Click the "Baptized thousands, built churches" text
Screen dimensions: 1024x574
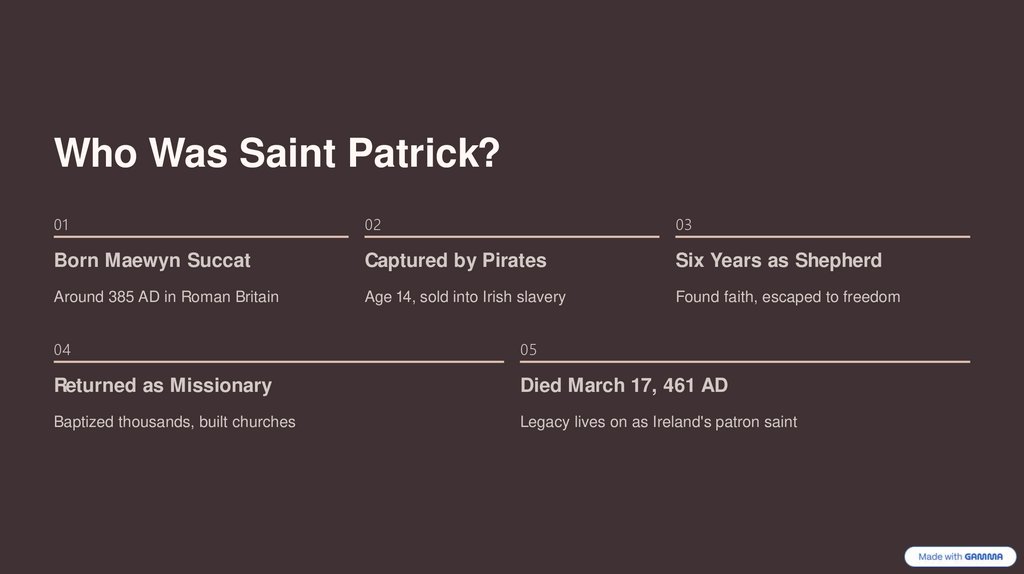pos(175,422)
